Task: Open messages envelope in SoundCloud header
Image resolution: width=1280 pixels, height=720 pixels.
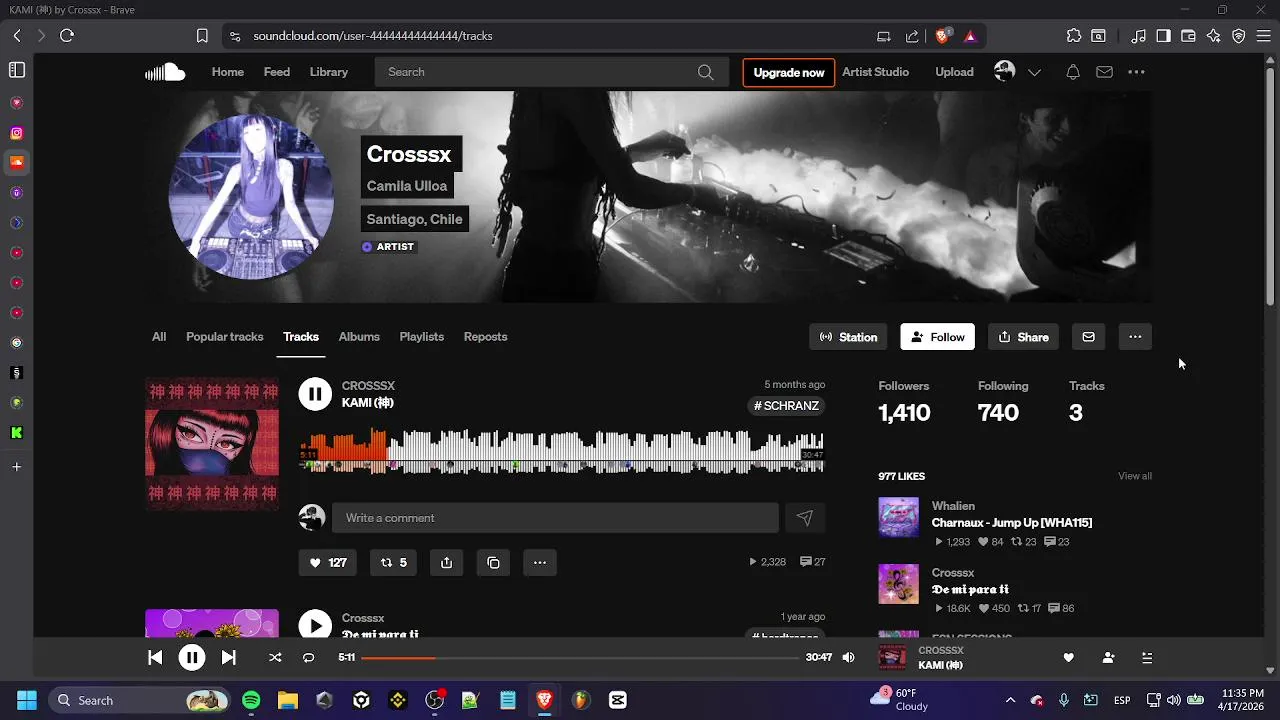Action: click(x=1104, y=72)
